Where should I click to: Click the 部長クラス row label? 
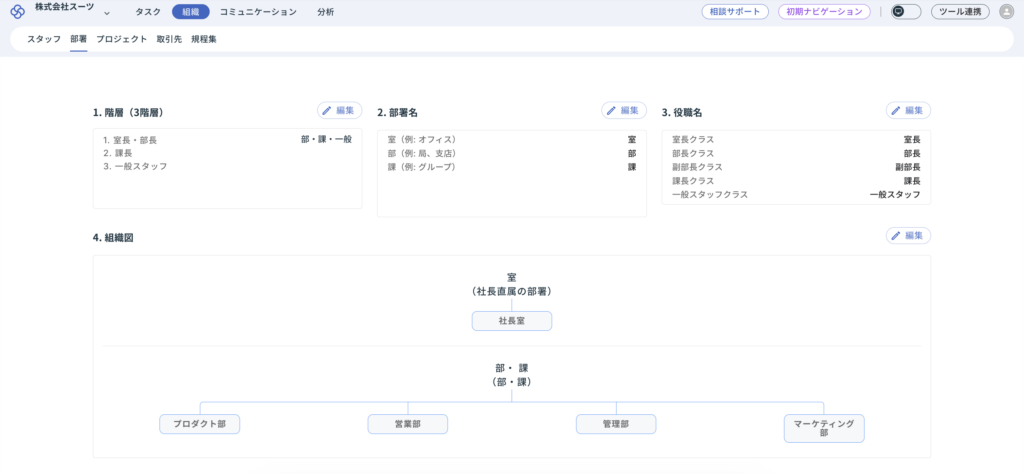[x=693, y=153]
